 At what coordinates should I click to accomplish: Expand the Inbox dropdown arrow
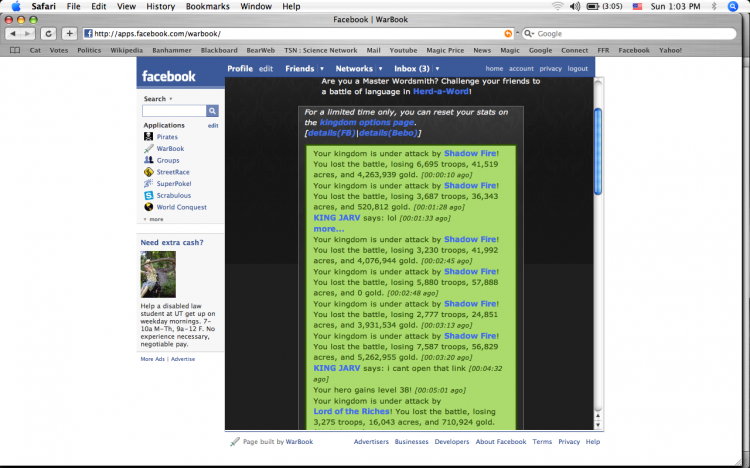(x=437, y=69)
